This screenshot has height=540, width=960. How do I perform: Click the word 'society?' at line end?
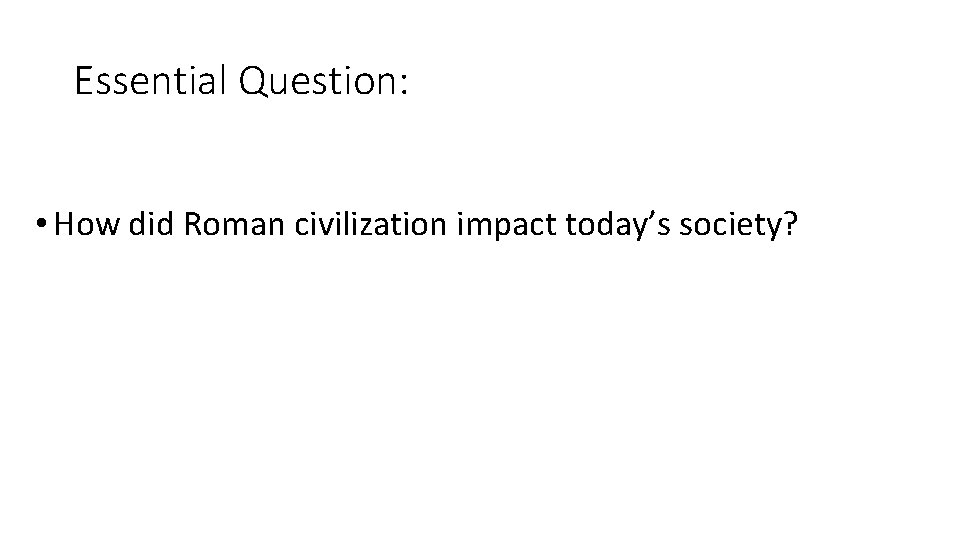[738, 228]
